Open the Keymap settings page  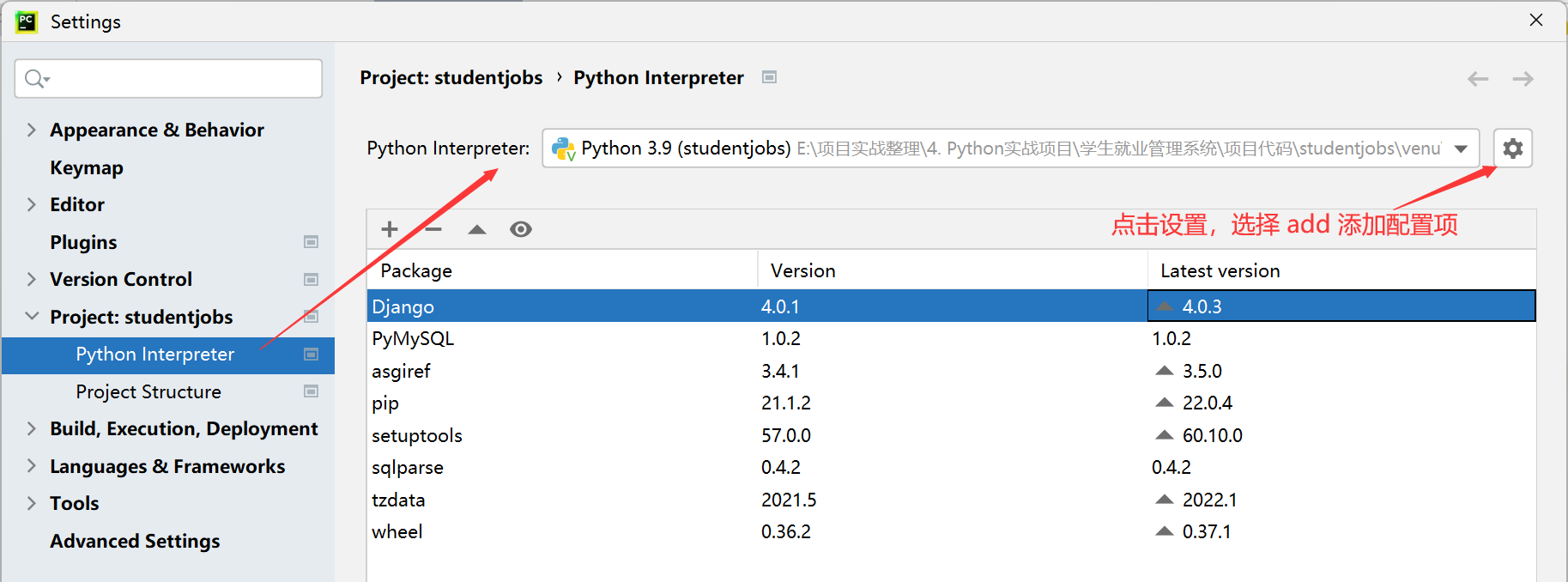click(x=87, y=167)
